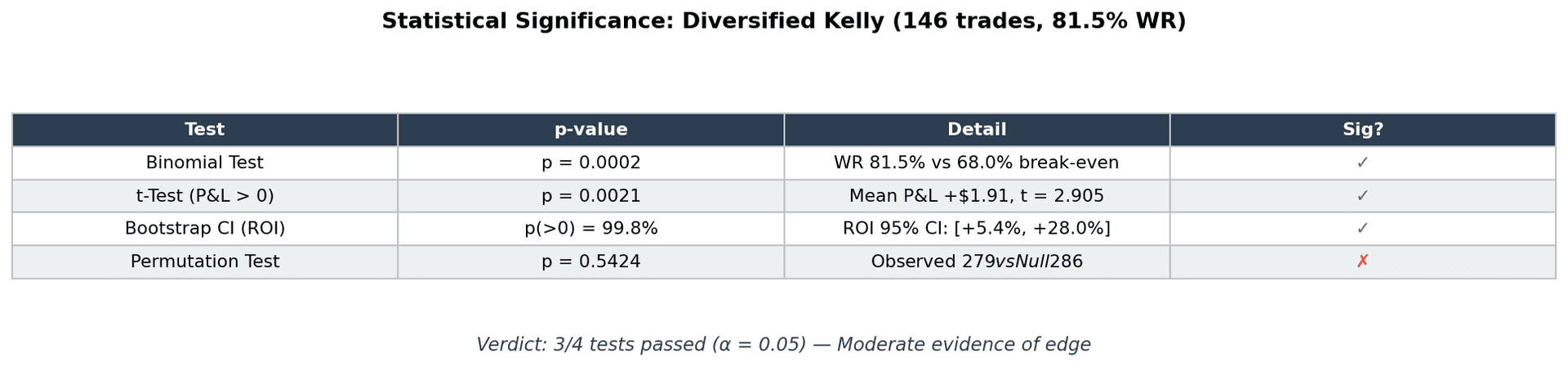Click the Bootstrap CI row checkmark
This screenshot has width=1568, height=366.
1362,229
